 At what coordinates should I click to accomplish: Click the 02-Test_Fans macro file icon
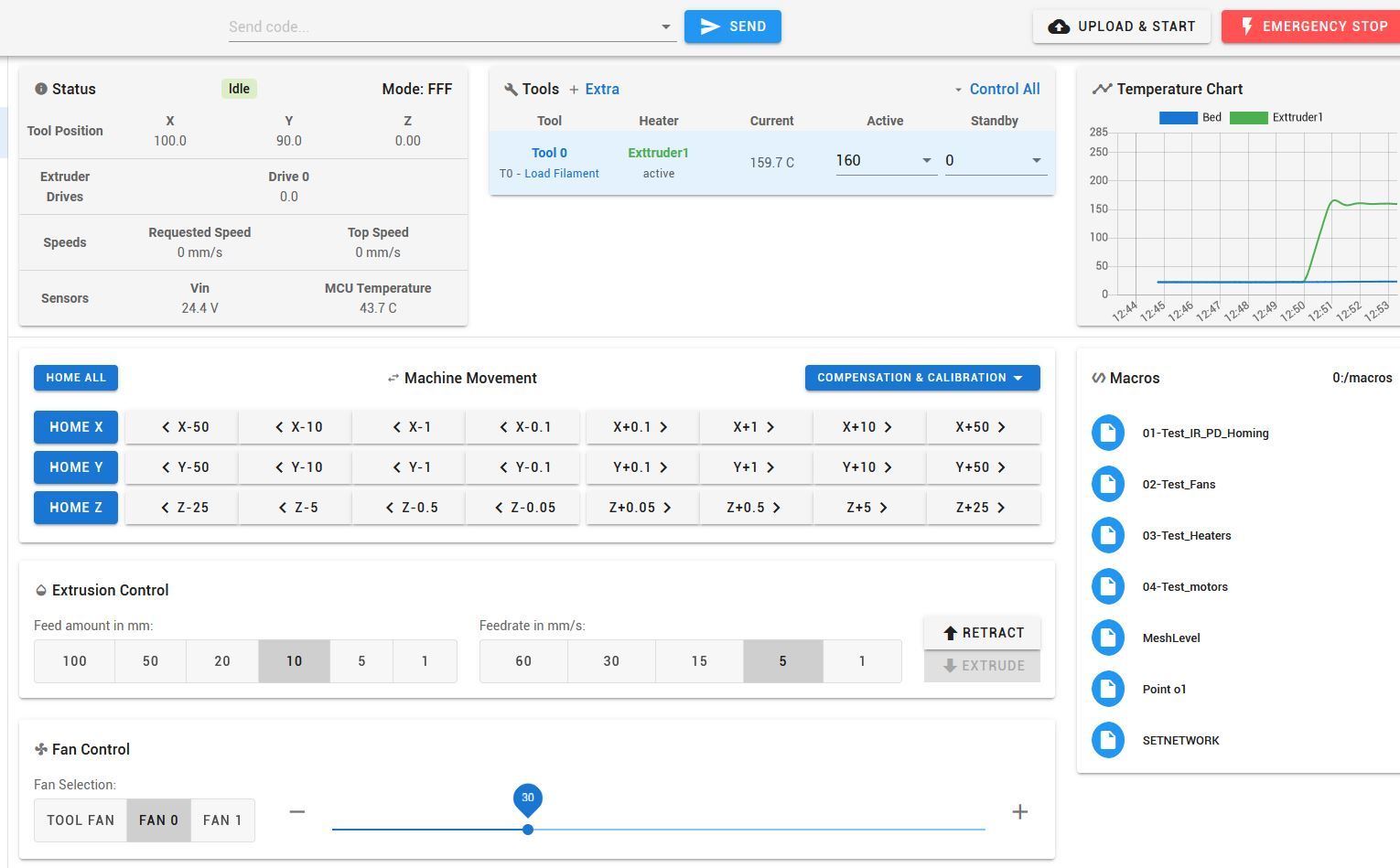click(1107, 484)
